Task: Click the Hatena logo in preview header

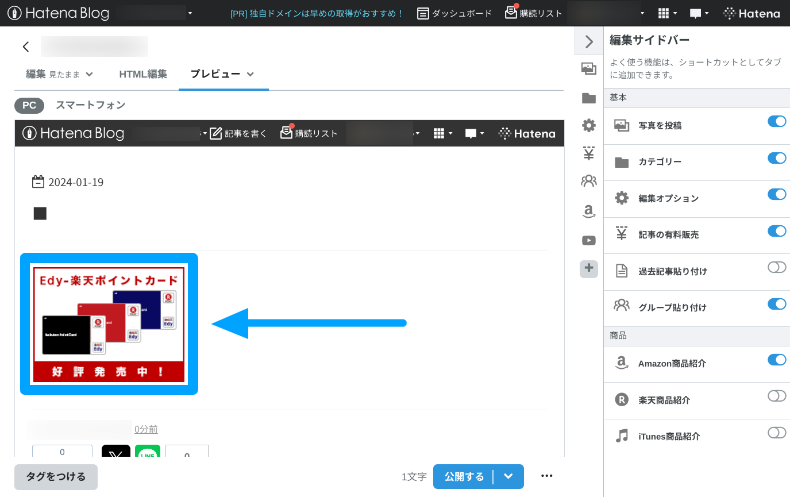Action: click(527, 133)
